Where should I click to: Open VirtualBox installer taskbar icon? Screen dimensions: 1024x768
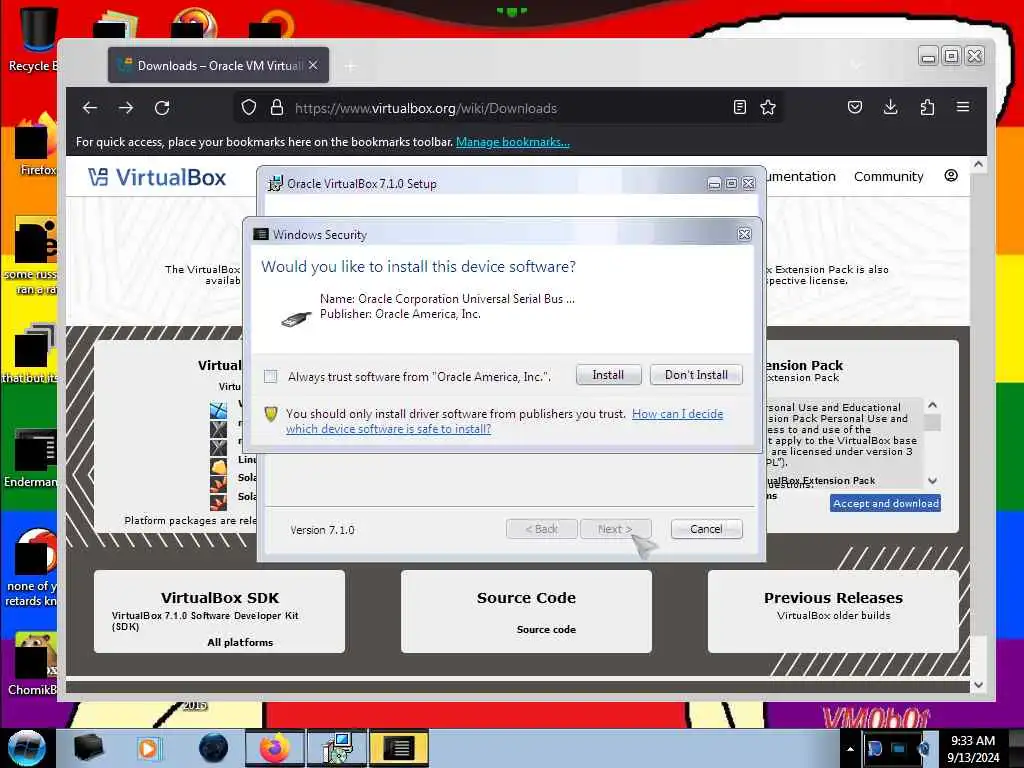click(338, 748)
